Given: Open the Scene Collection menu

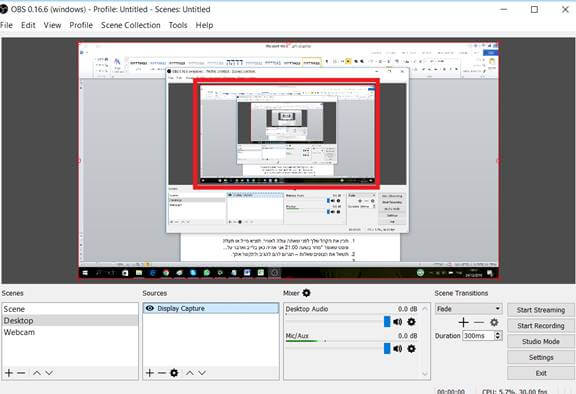Looking at the screenshot, I should pos(130,25).
